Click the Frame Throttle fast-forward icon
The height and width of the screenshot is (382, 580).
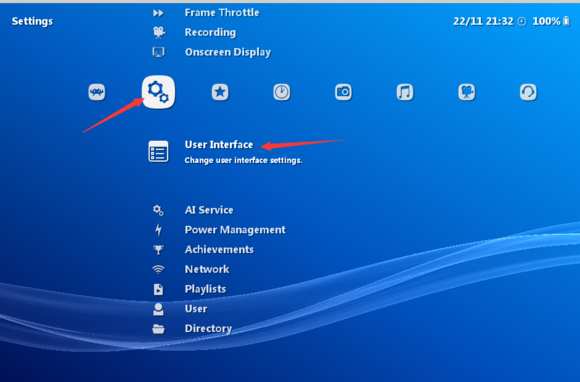coord(158,13)
